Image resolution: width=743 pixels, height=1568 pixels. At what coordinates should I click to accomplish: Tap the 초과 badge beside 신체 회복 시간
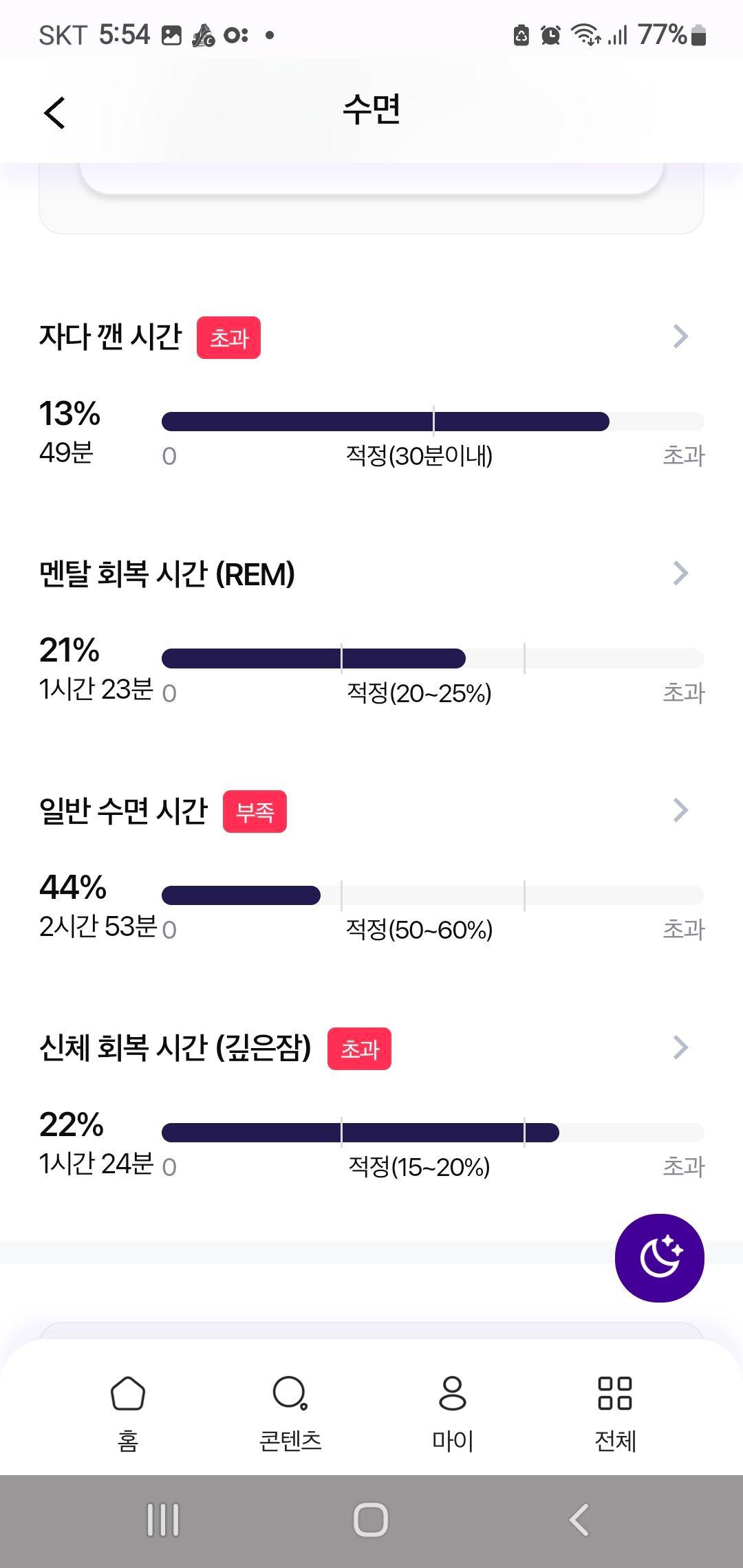point(359,1049)
